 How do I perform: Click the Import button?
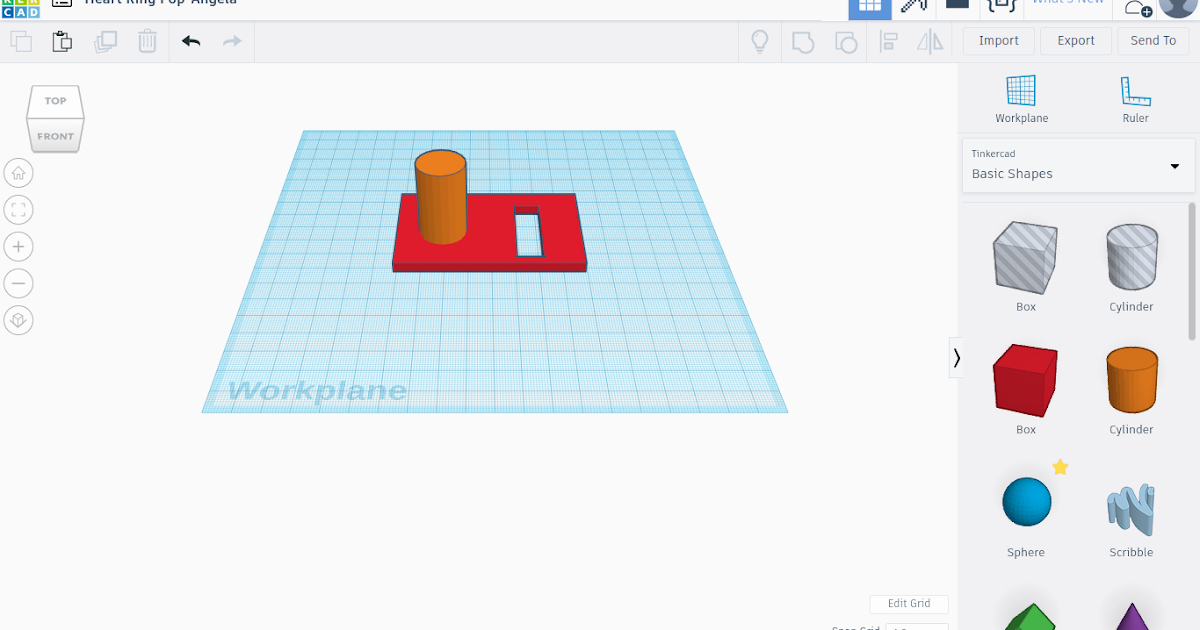pyautogui.click(x=998, y=41)
